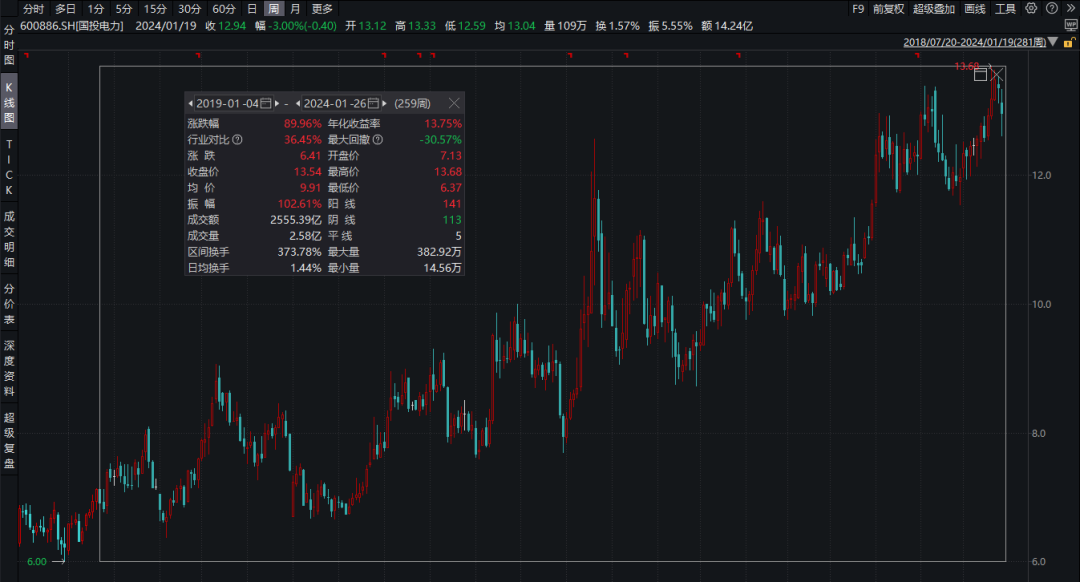
Task: Open 超级复盘 in left sidebar
Action: (x=9, y=440)
